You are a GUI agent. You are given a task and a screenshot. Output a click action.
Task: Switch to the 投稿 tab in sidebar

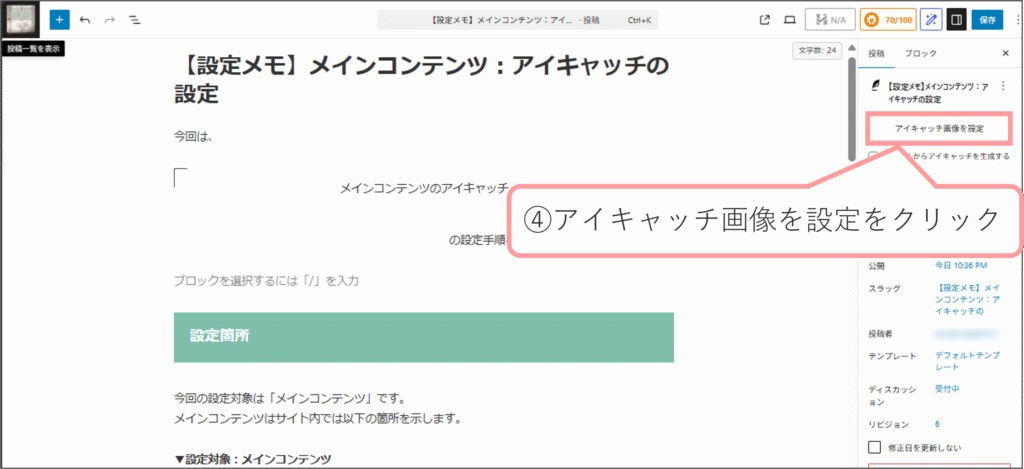click(x=876, y=53)
